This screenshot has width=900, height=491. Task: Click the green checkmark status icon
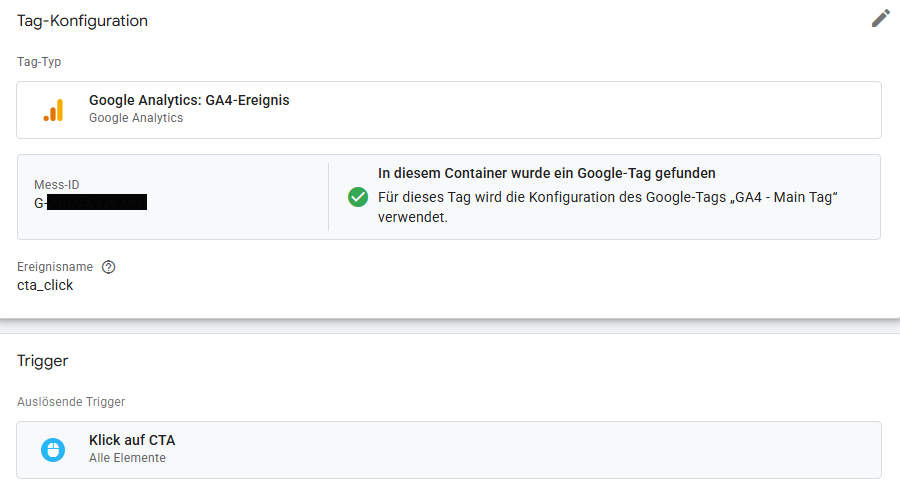coord(358,197)
